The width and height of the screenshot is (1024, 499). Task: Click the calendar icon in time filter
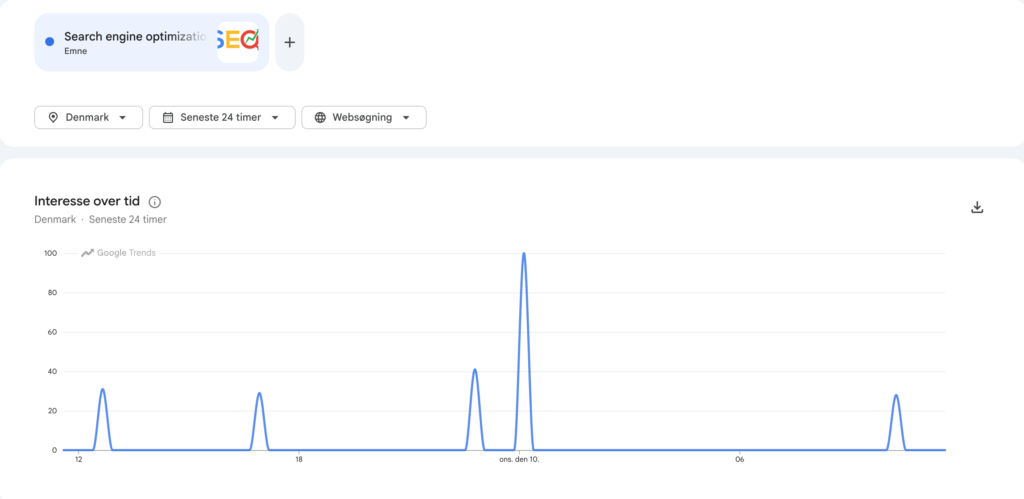point(168,118)
